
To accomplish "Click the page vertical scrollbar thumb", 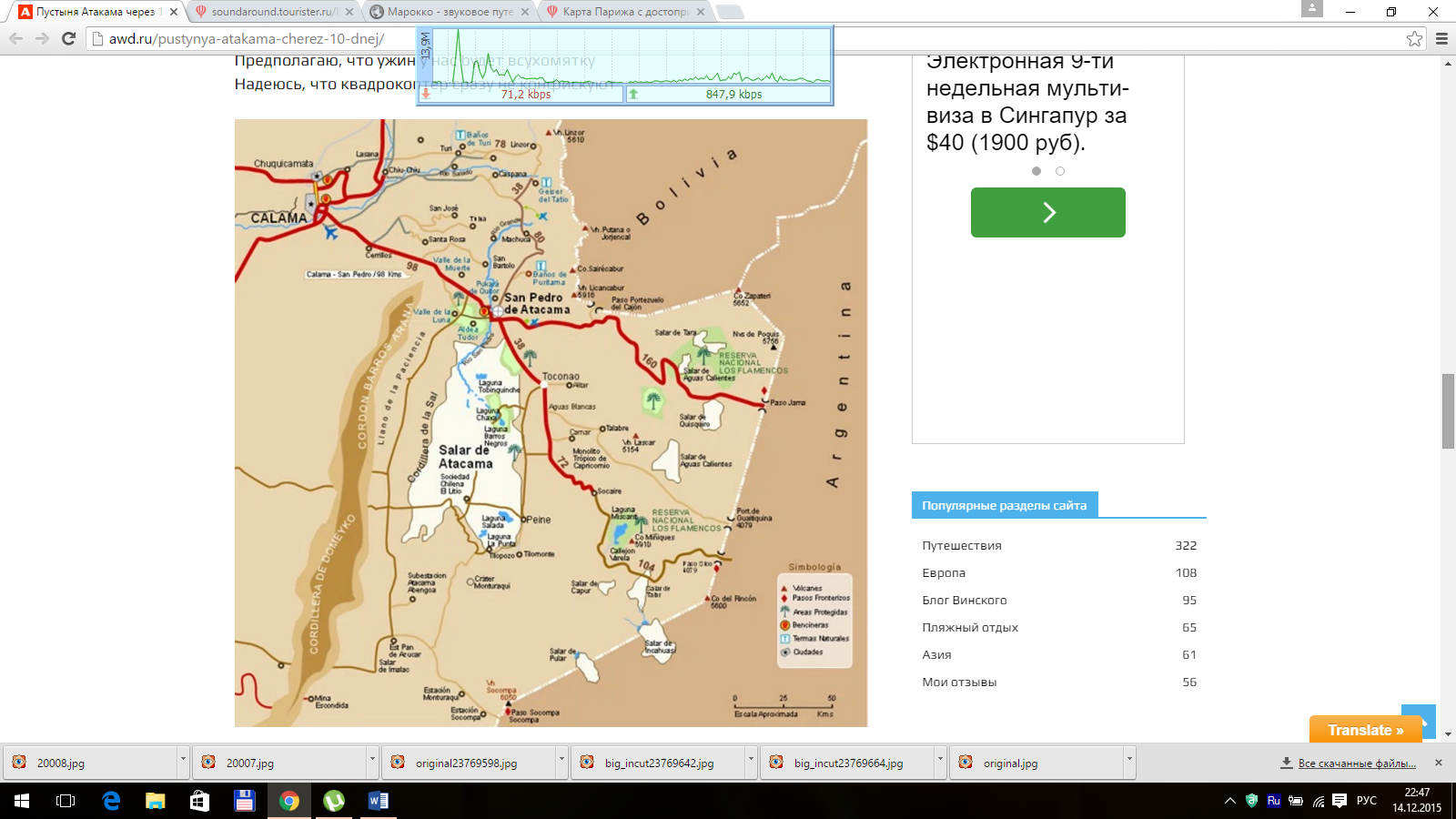I will [x=1448, y=410].
